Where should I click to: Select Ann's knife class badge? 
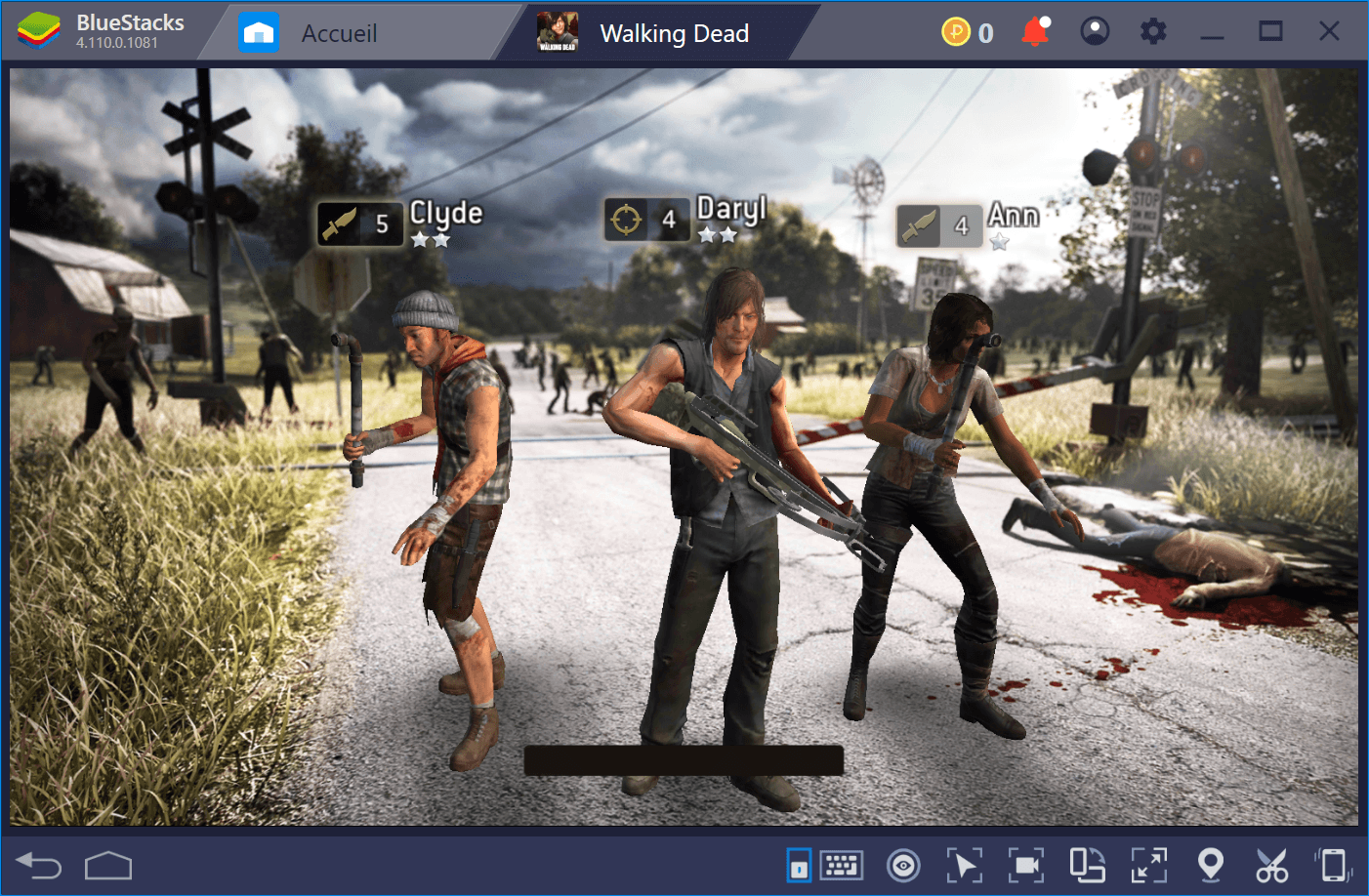939,225
